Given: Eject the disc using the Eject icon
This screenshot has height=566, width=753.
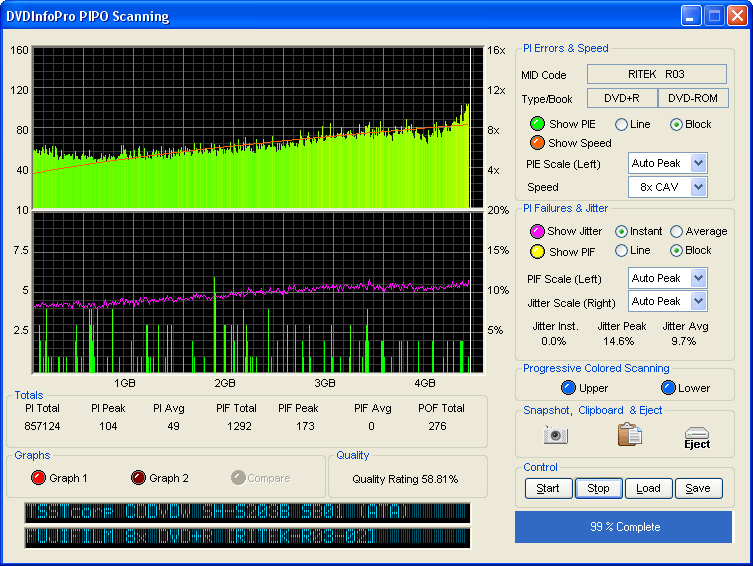Looking at the screenshot, I should pos(697,438).
